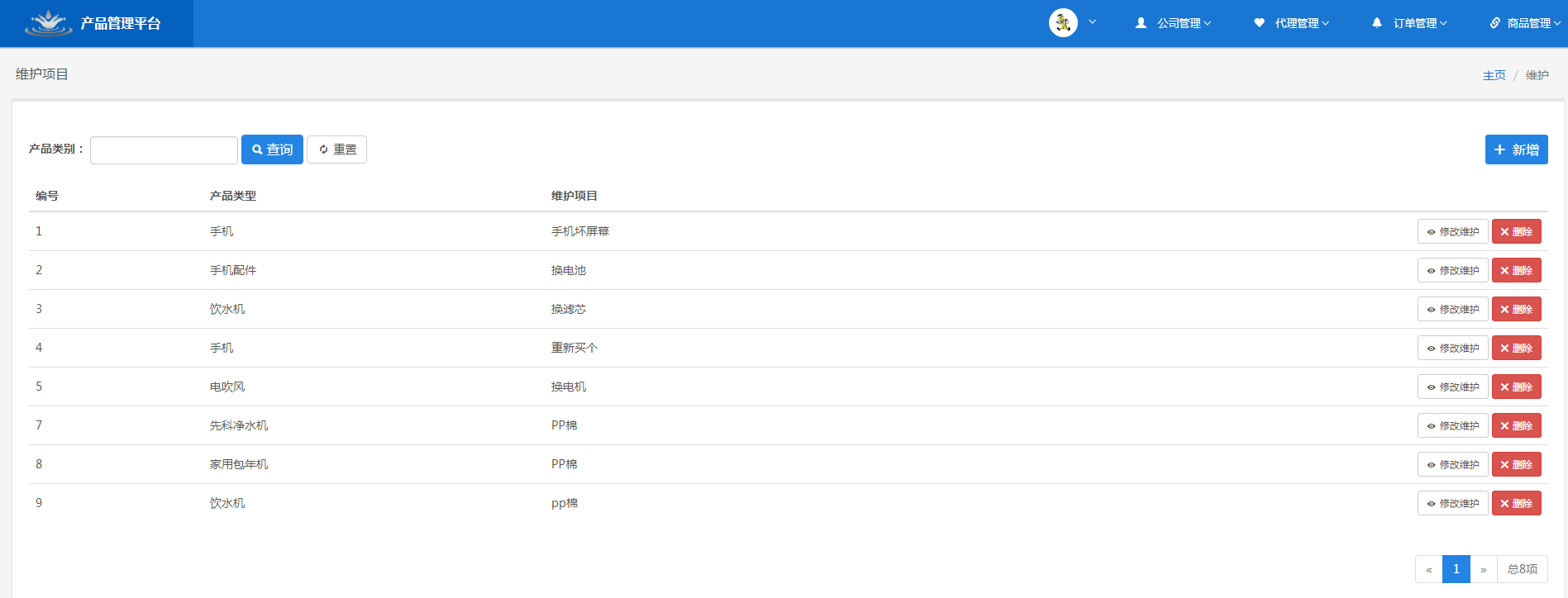Focus the 产品类别 input field

[x=164, y=150]
